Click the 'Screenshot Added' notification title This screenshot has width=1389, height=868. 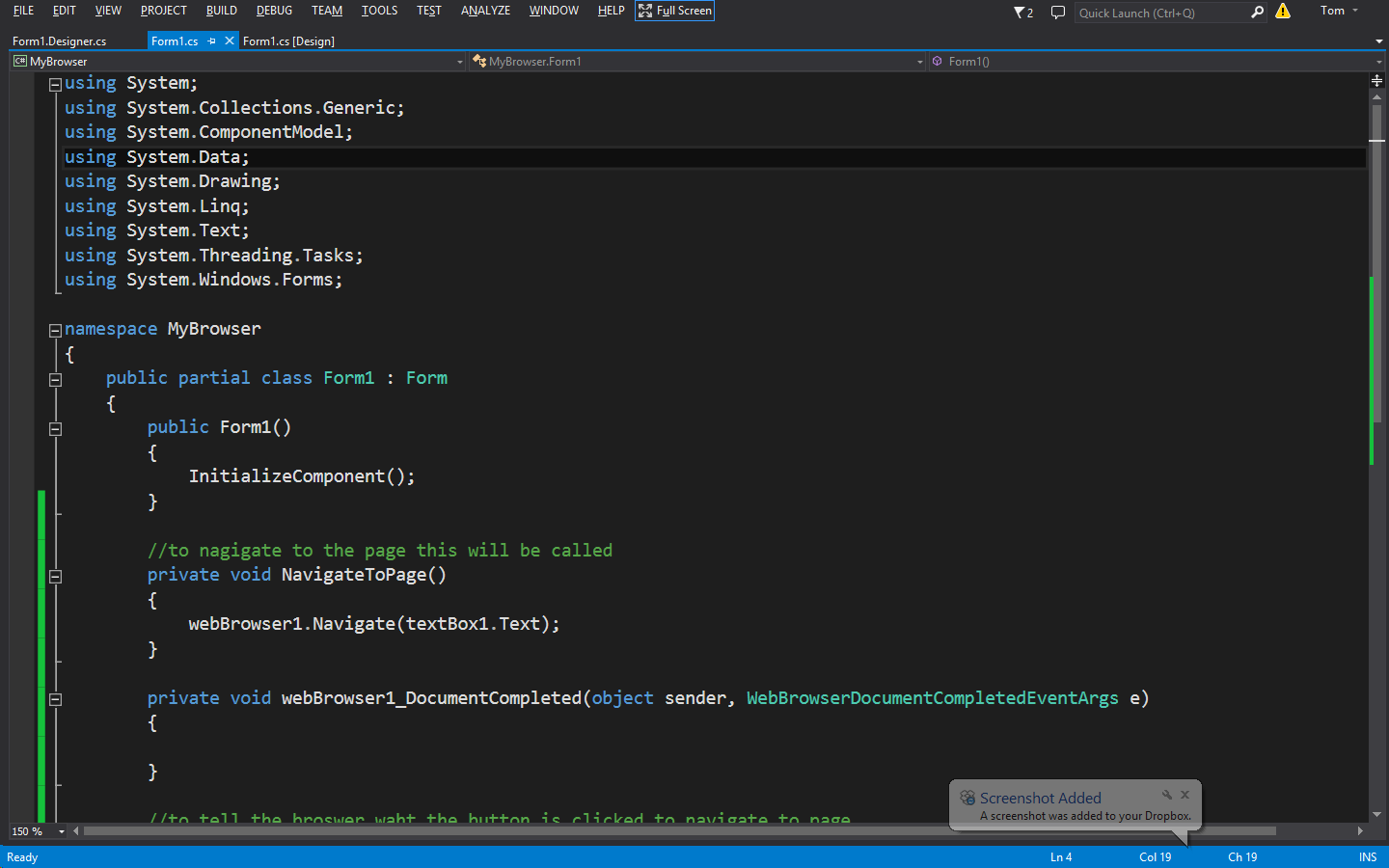click(x=1041, y=798)
